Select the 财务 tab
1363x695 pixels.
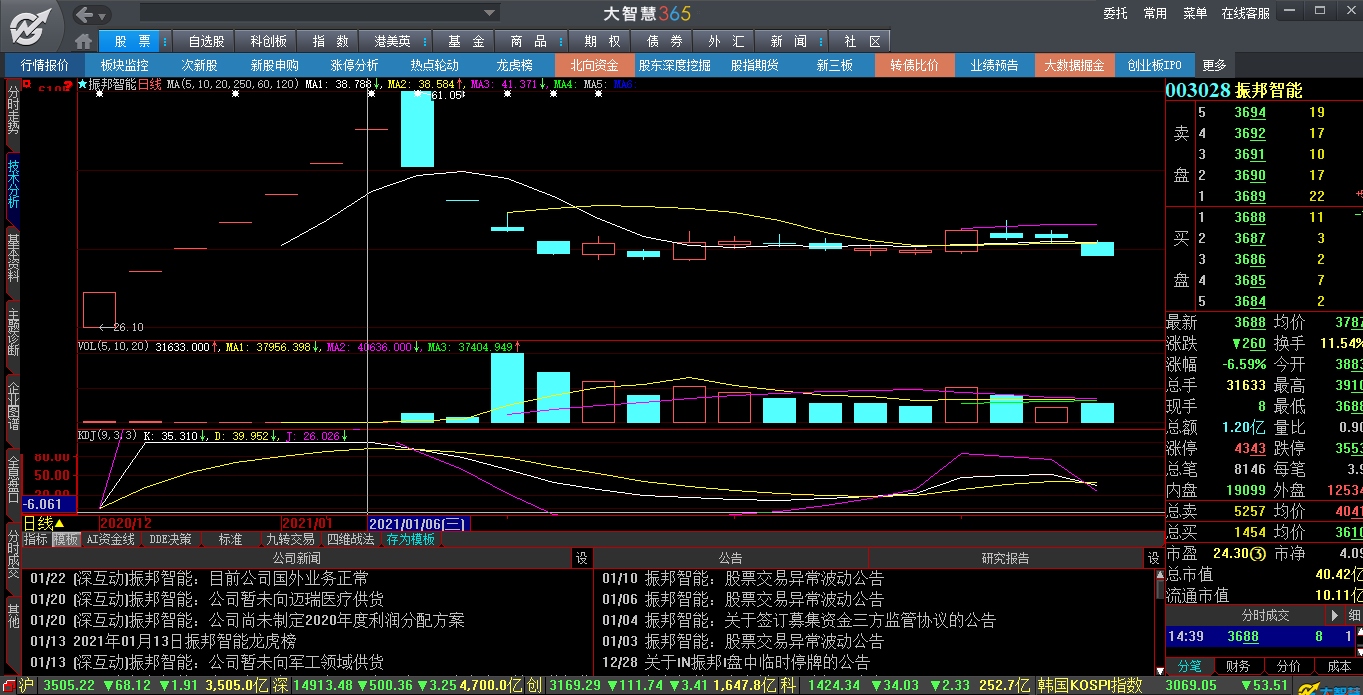point(1238,666)
